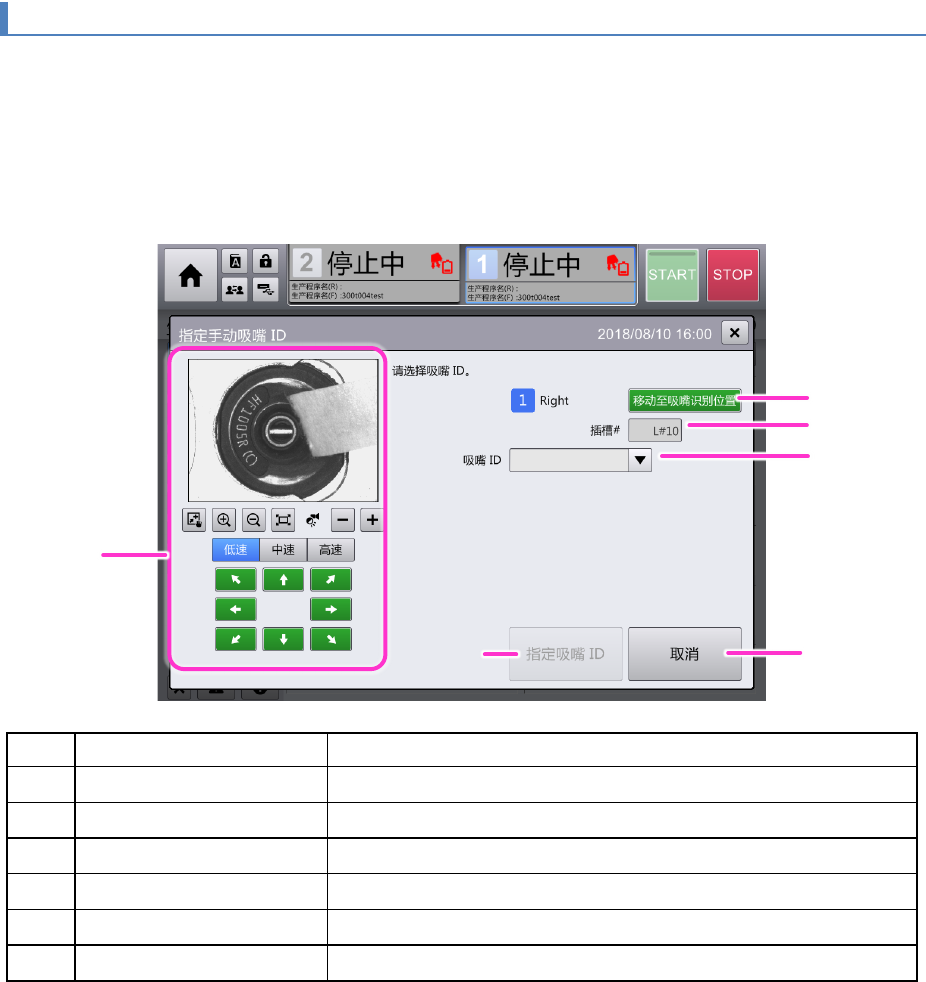Image resolution: width=926 pixels, height=982 pixels.
Task: Click the nozzle camera image view
Action: point(283,430)
